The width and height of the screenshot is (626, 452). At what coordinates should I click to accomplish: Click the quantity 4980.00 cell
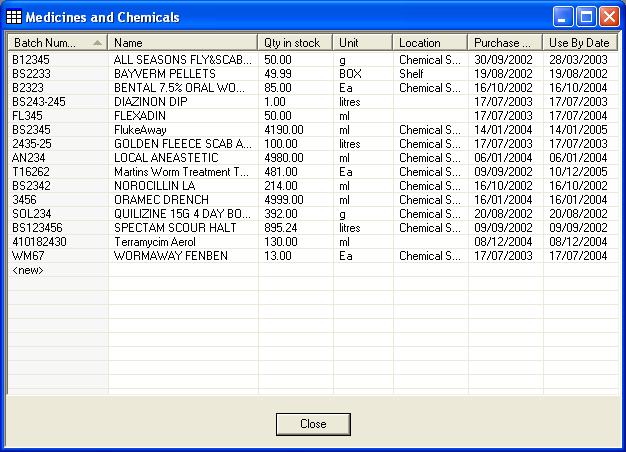pos(296,158)
